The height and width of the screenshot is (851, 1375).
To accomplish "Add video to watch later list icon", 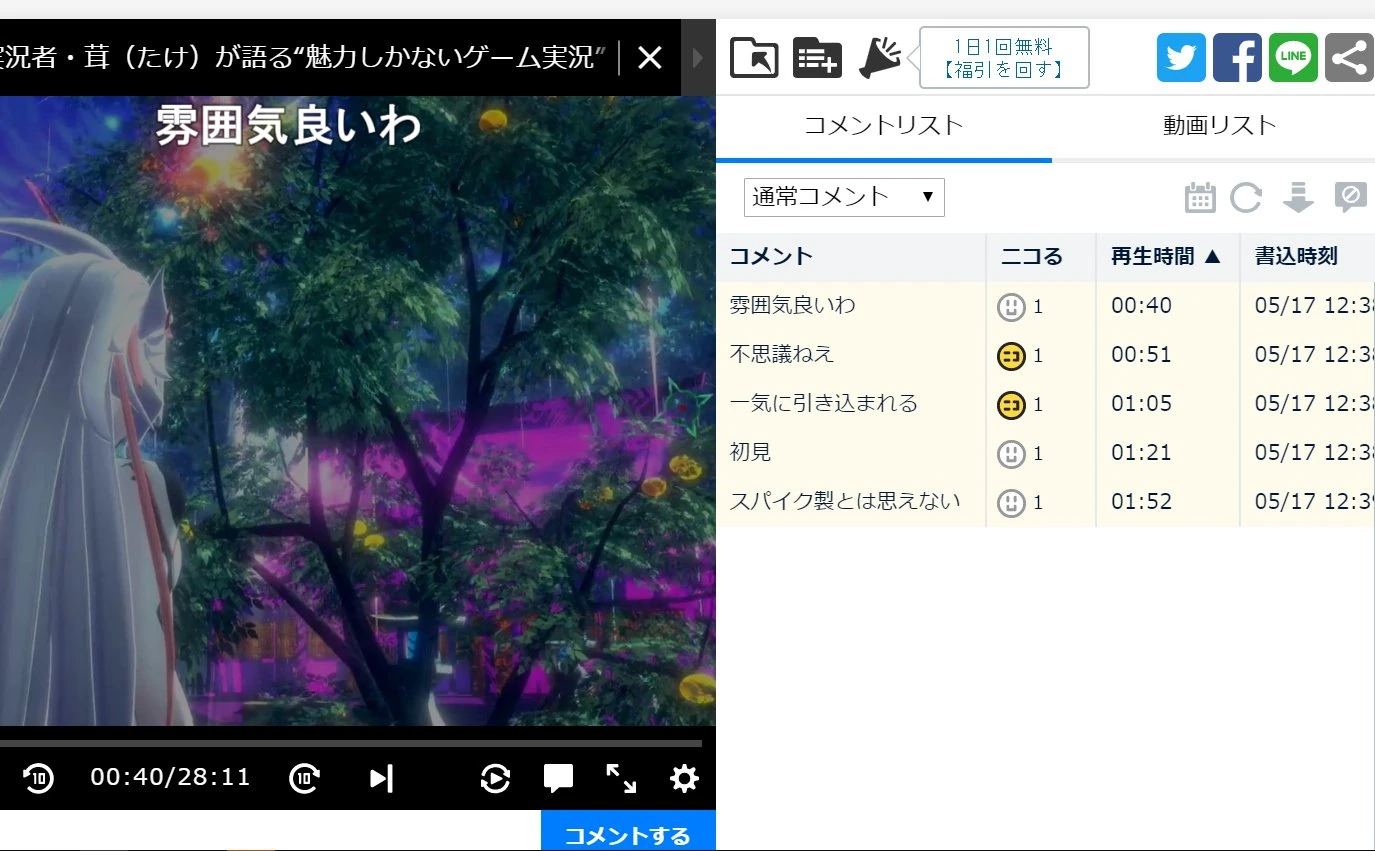I will coord(817,58).
